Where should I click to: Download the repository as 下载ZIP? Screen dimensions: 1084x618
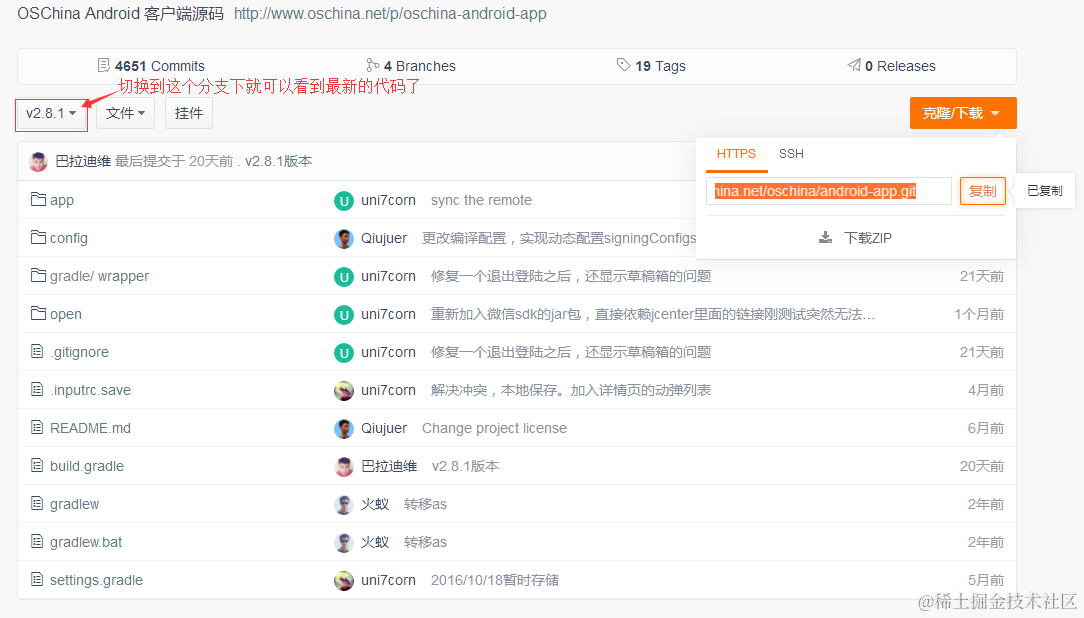point(868,238)
